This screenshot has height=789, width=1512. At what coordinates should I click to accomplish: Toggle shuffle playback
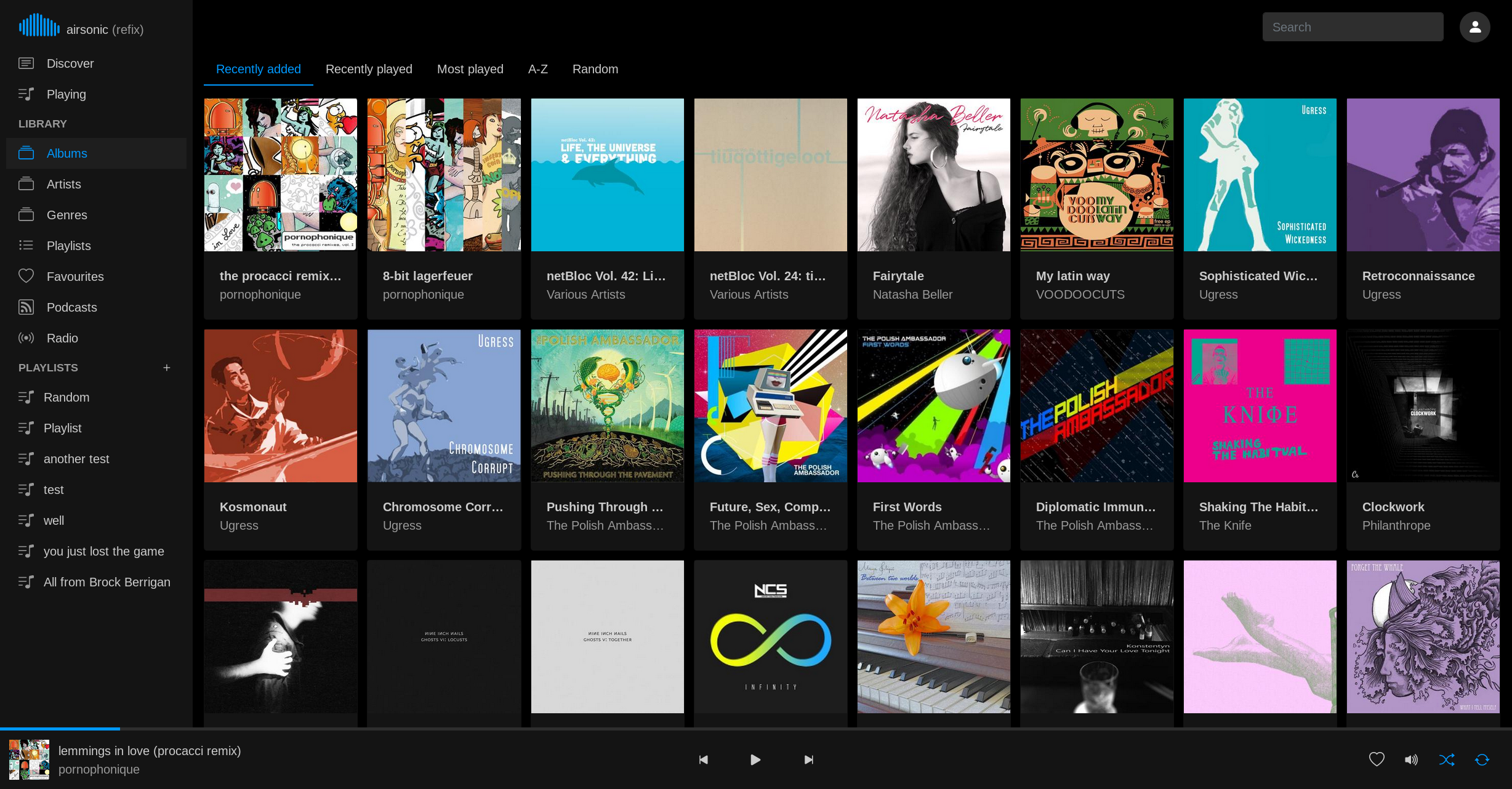point(1447,759)
